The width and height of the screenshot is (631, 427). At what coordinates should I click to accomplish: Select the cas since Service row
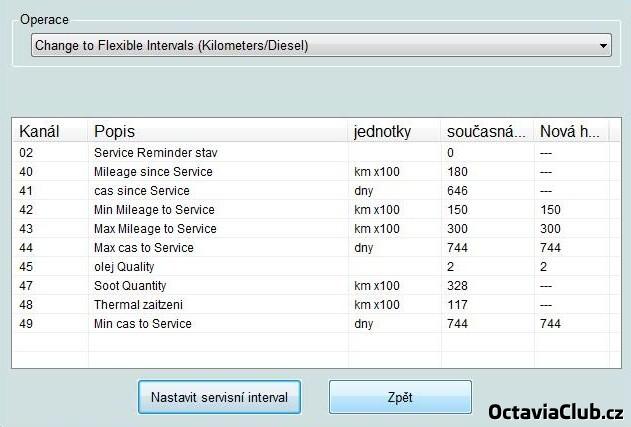141,191
